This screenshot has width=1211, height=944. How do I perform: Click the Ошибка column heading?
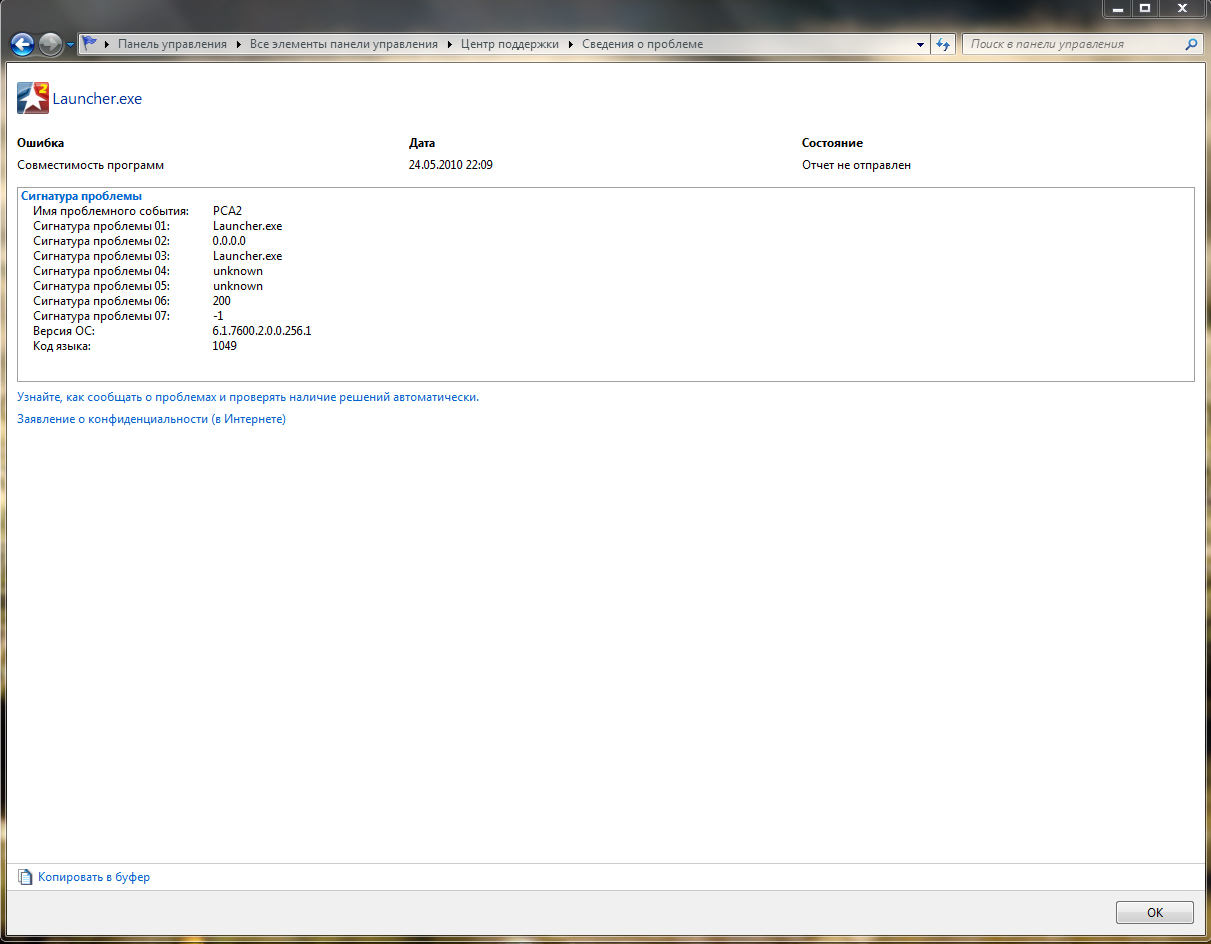[41, 143]
